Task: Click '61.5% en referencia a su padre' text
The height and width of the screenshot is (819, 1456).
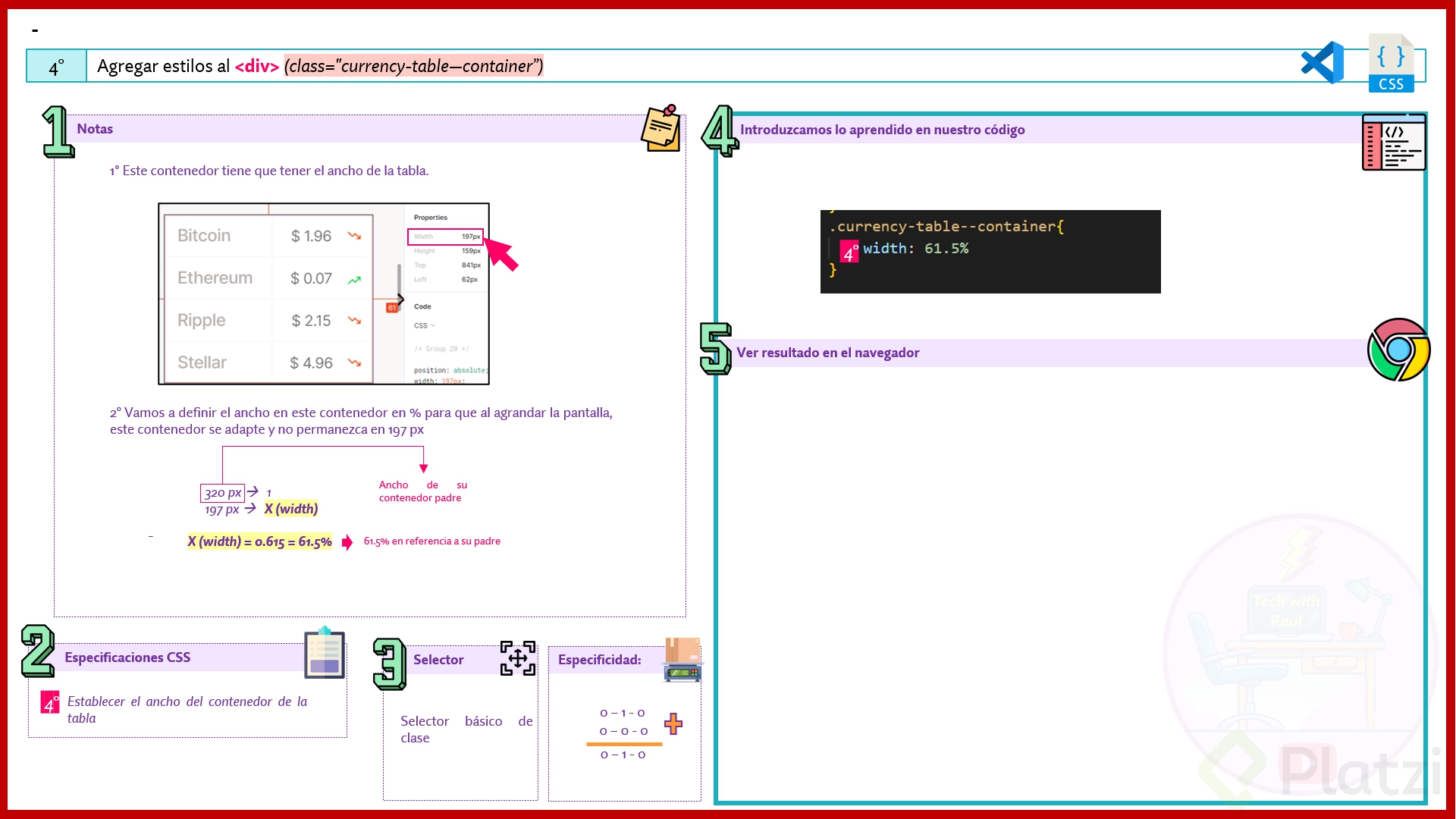Action: [432, 541]
